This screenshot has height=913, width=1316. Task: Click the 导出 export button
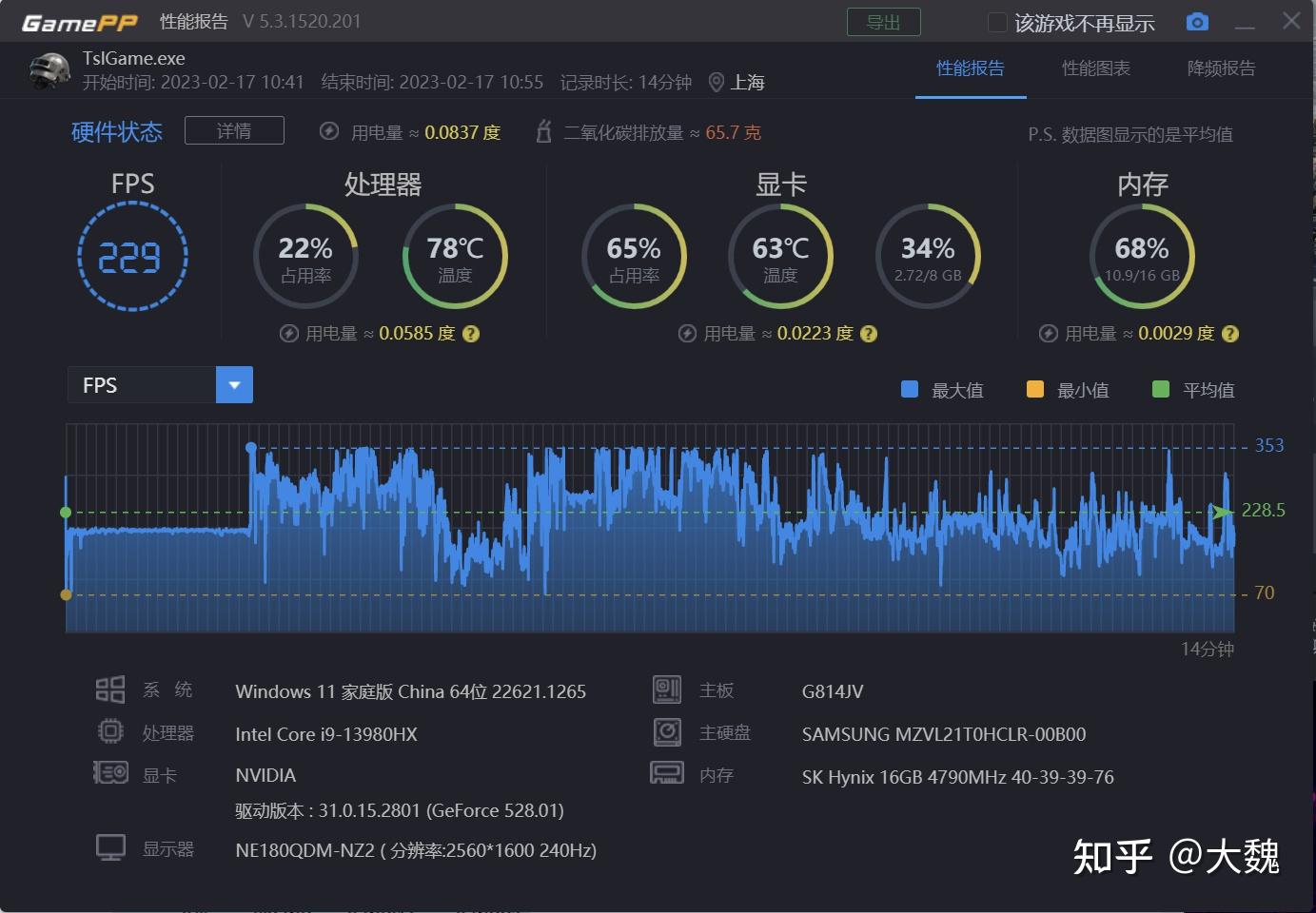pos(884,22)
